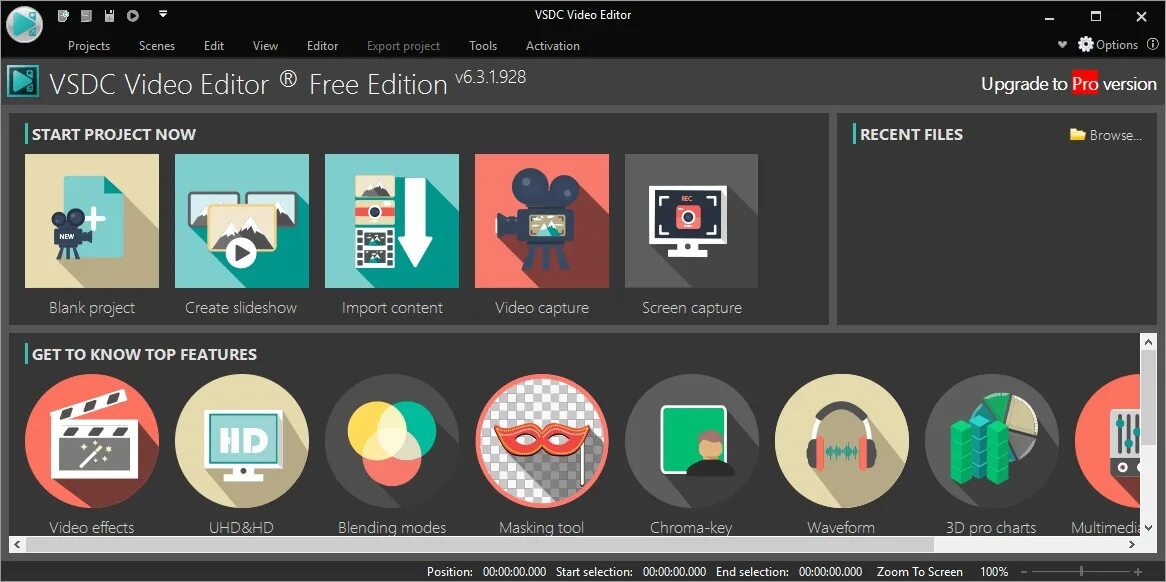Click the info icon beside Options

pos(1152,45)
